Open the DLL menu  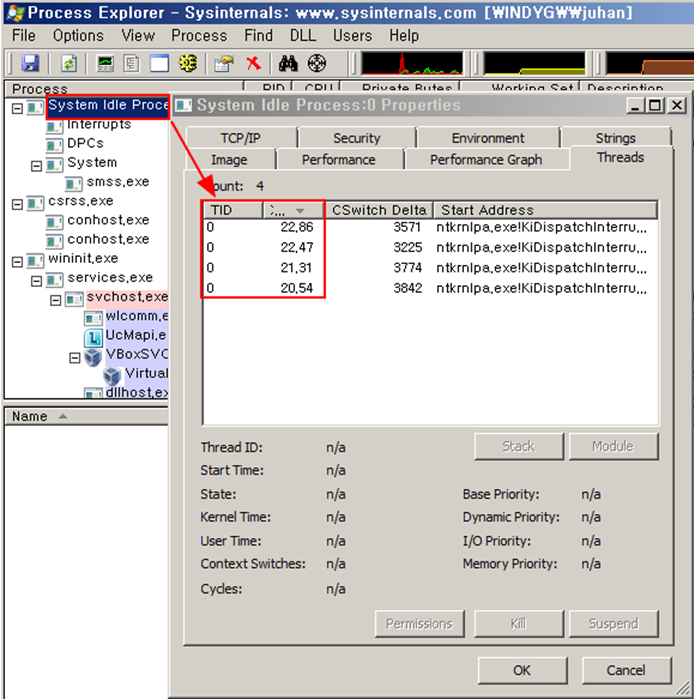click(x=303, y=35)
